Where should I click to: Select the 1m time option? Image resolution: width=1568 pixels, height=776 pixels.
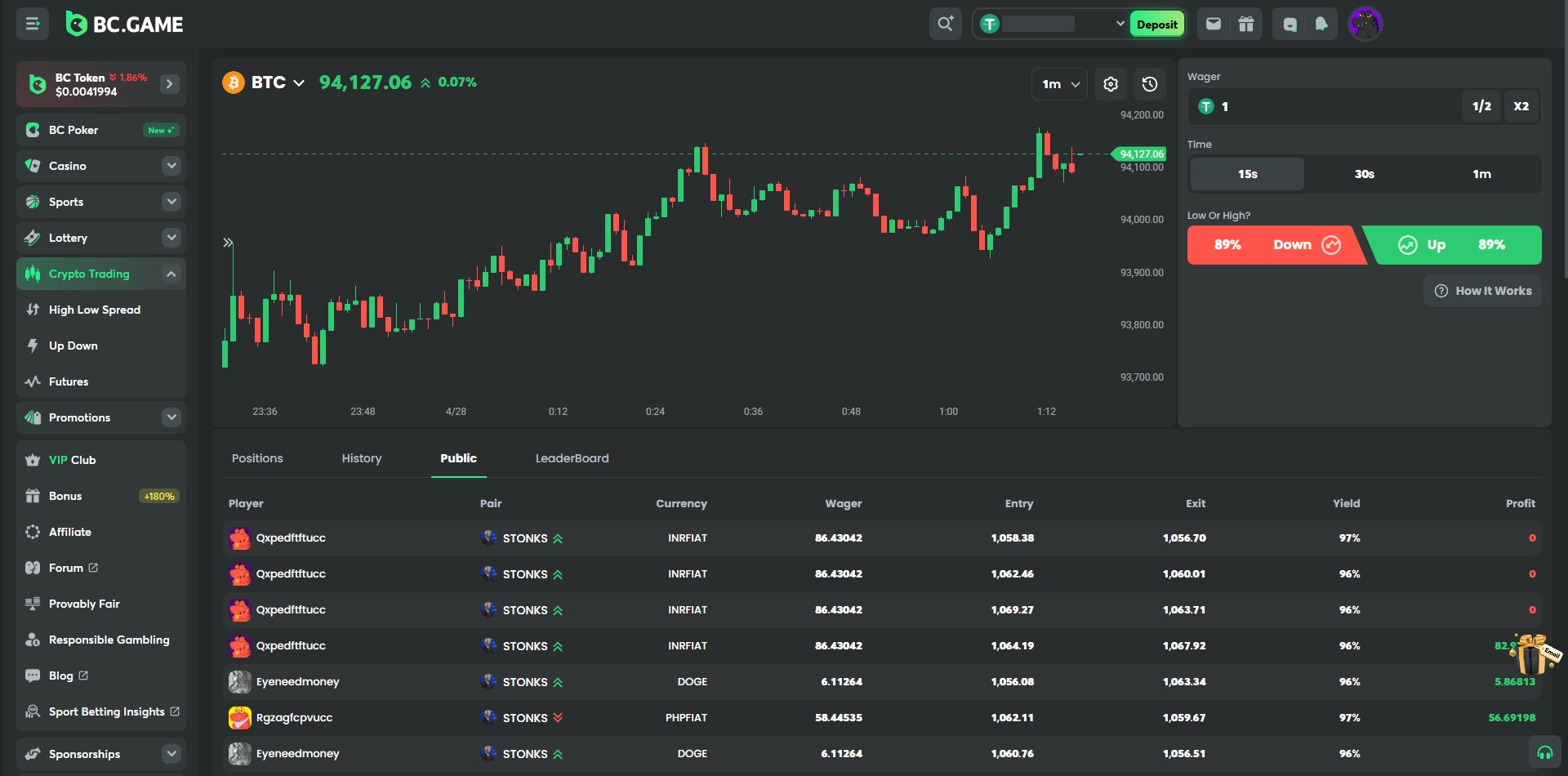tap(1481, 174)
